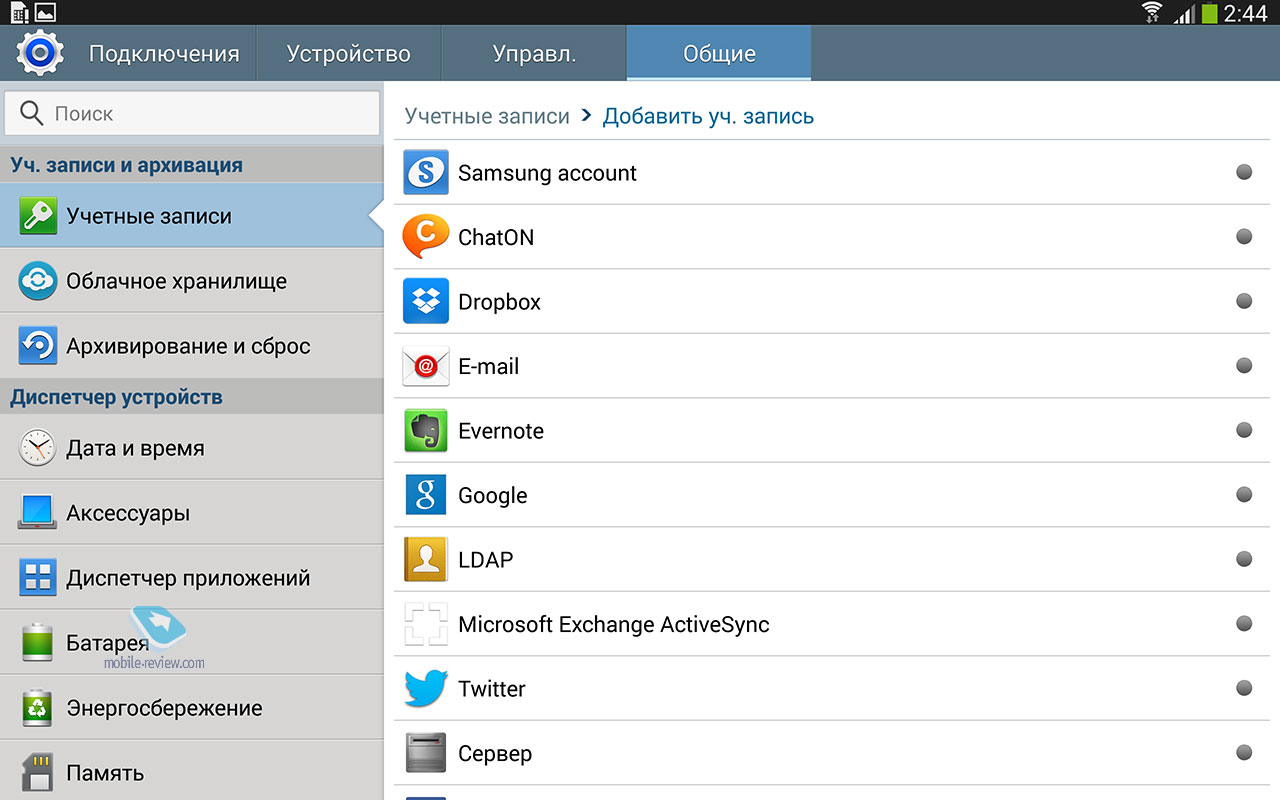The height and width of the screenshot is (800, 1280).
Task: Click the Энергосбережение recycle battery icon
Action: (x=38, y=708)
